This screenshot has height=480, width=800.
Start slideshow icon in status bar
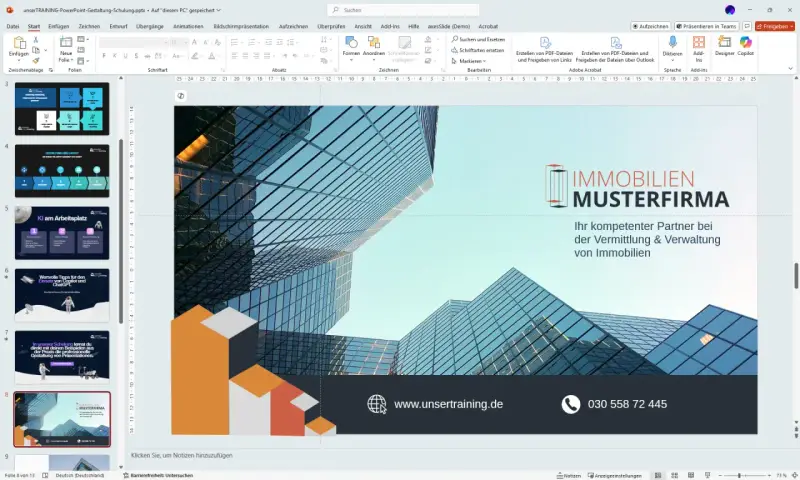(x=707, y=475)
